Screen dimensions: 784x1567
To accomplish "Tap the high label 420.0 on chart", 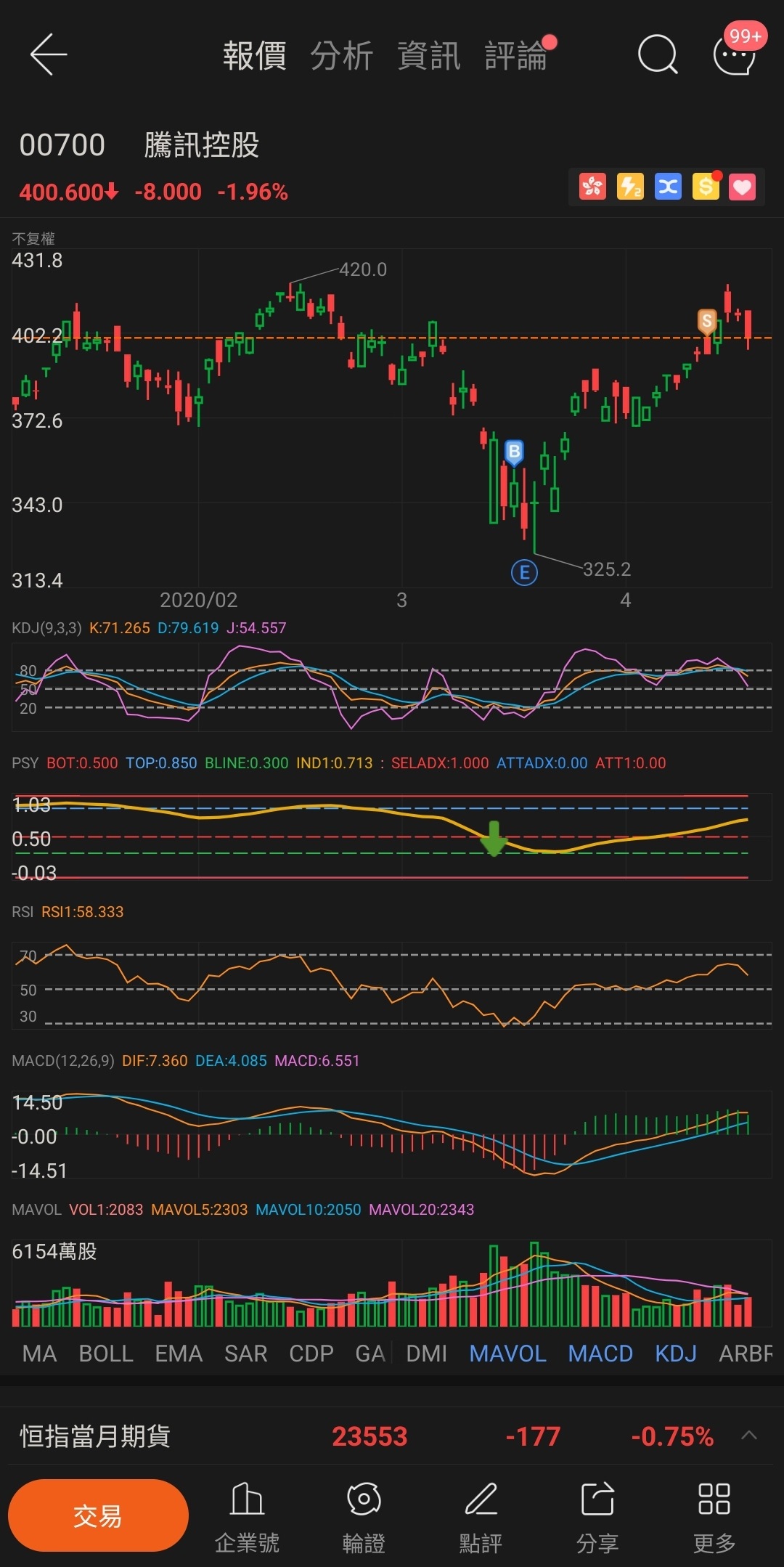I will click(x=363, y=269).
